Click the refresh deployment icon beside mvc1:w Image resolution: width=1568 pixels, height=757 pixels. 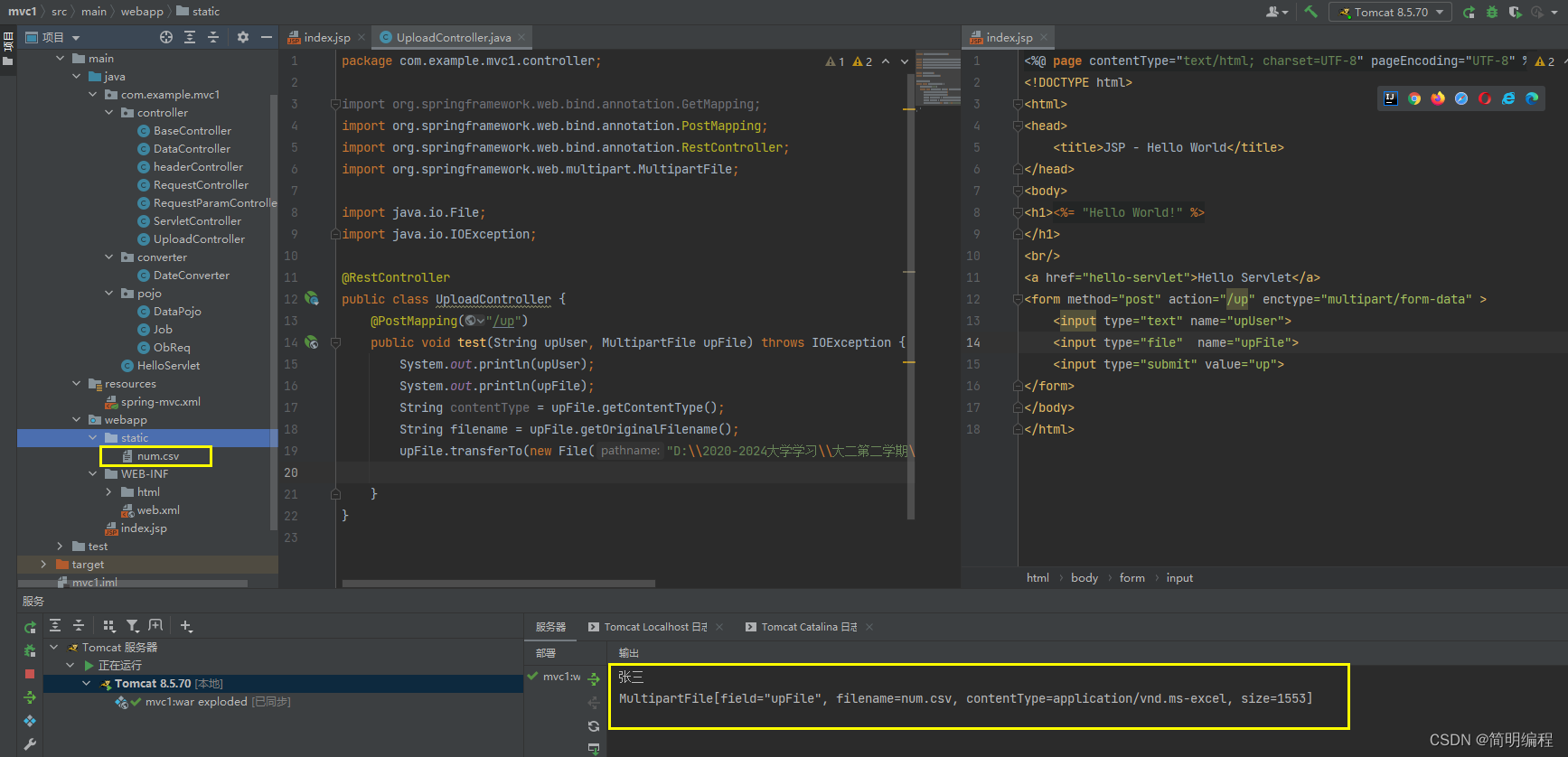point(594,726)
